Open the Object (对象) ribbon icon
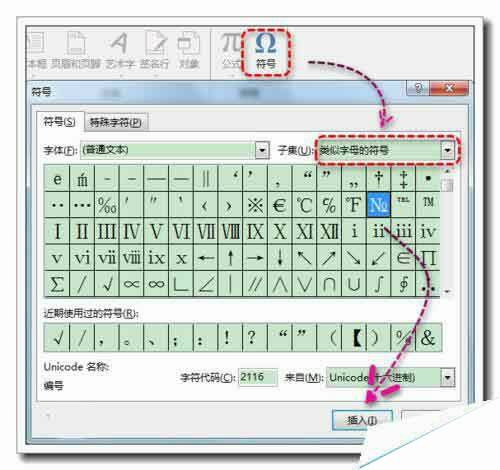This screenshot has height=470, width=500. [189, 51]
